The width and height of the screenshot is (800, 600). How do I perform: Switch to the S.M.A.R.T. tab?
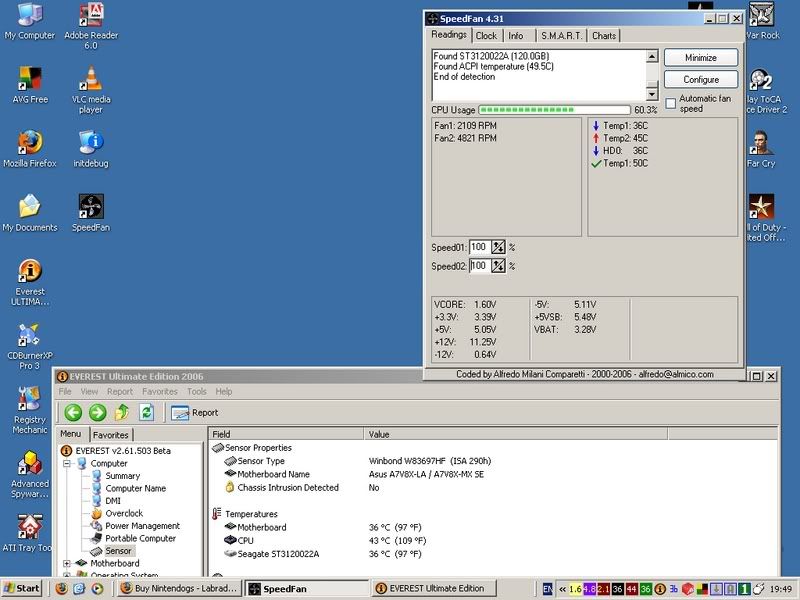coord(560,36)
